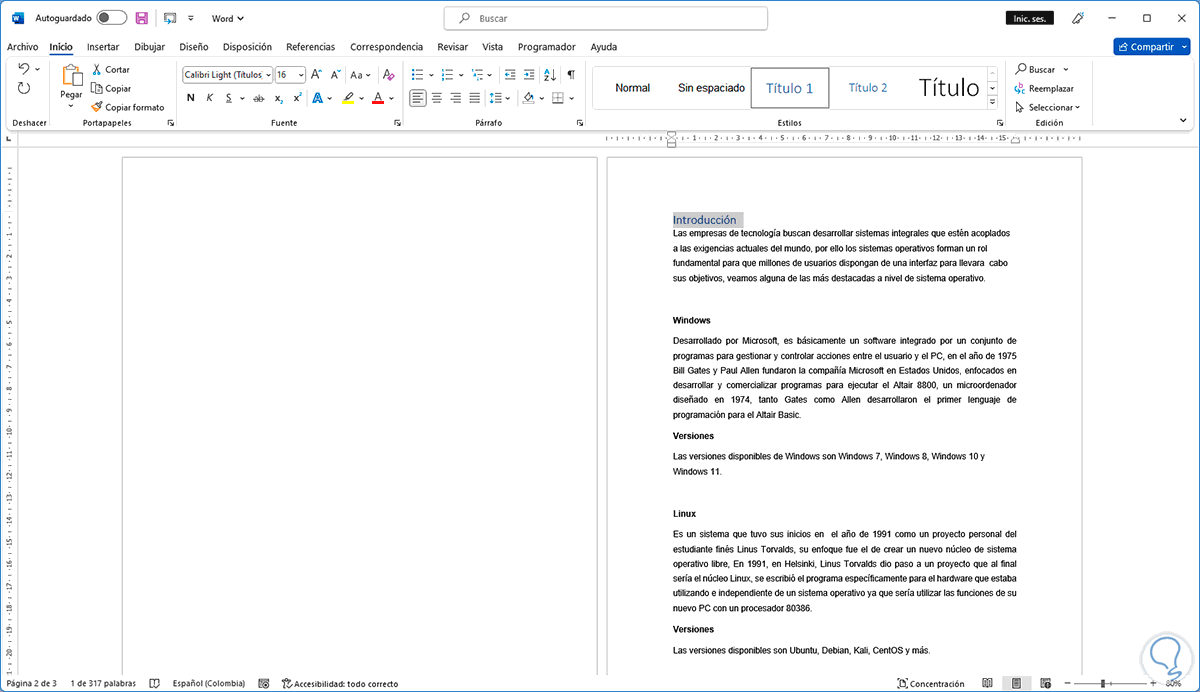Click Copiar in the clipboard group
Viewport: 1200px width, 692px height.
[x=110, y=88]
